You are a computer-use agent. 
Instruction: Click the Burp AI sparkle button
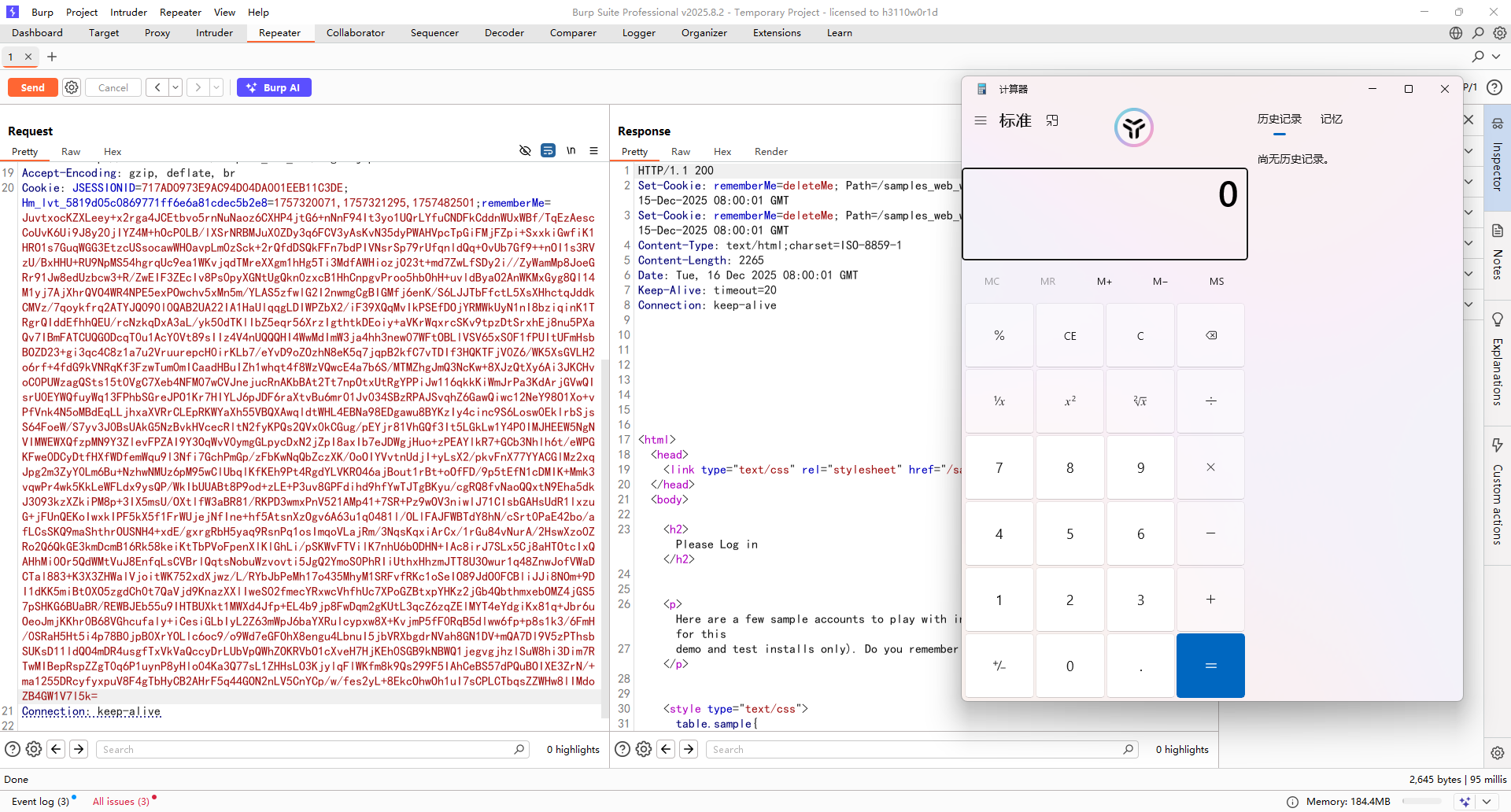pos(274,87)
